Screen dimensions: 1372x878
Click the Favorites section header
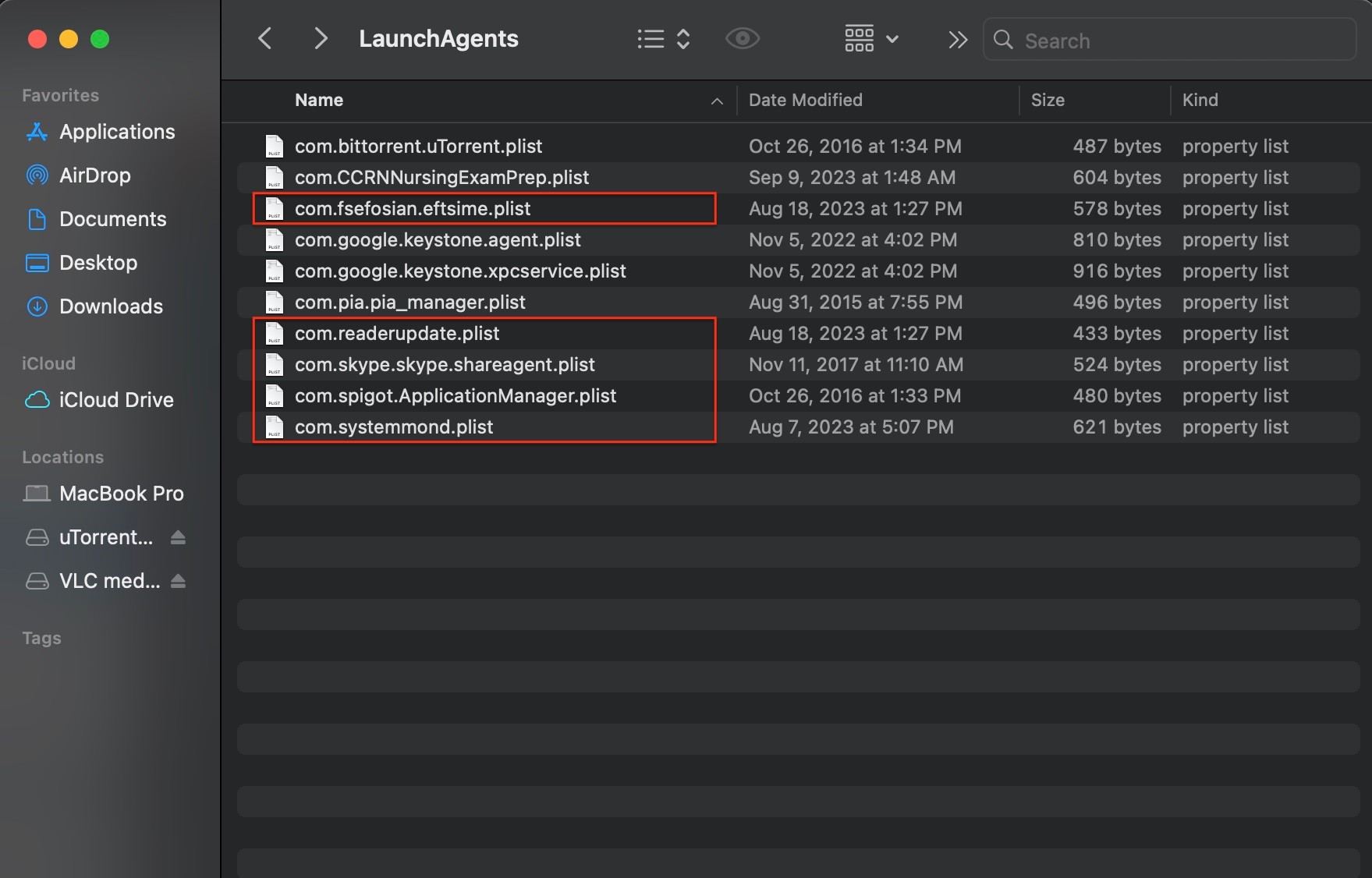tap(61, 95)
